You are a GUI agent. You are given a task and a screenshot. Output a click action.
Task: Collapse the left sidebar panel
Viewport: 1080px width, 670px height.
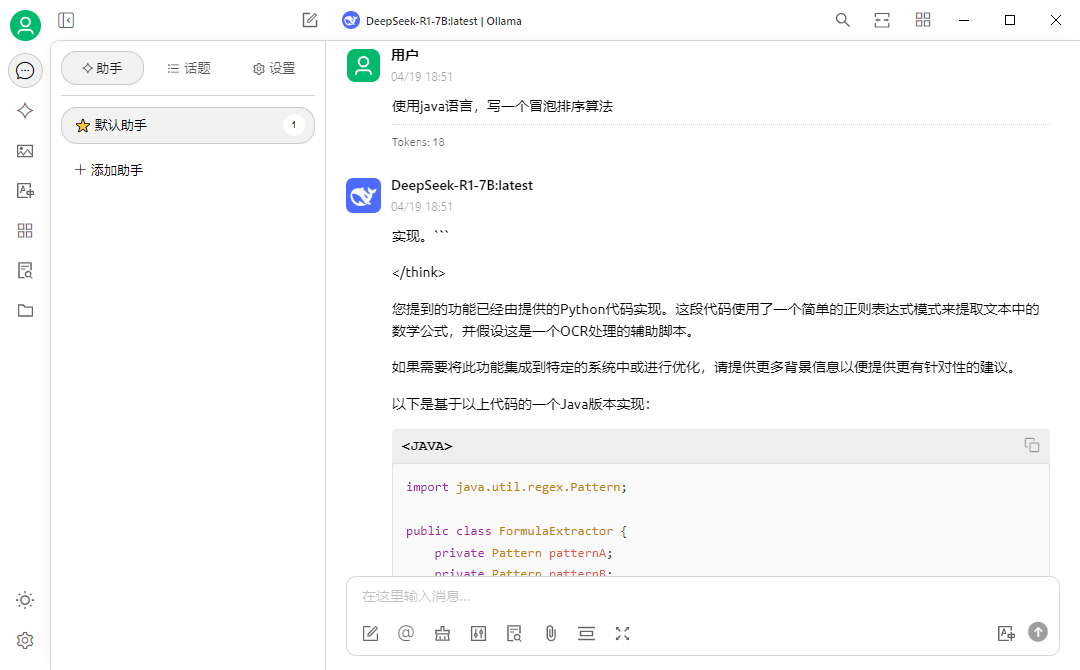[66, 21]
